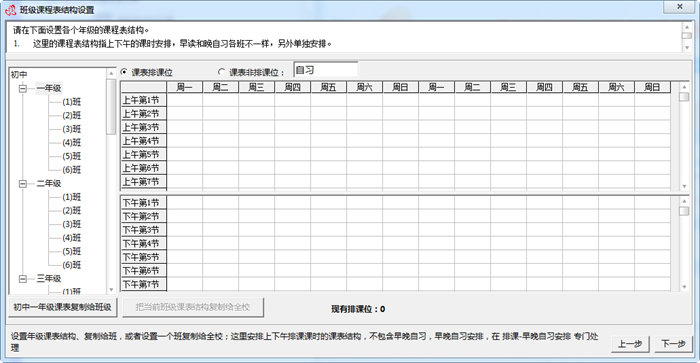Select (3)班 under 一年级
Screen dimensions: 700x363
tap(71, 129)
